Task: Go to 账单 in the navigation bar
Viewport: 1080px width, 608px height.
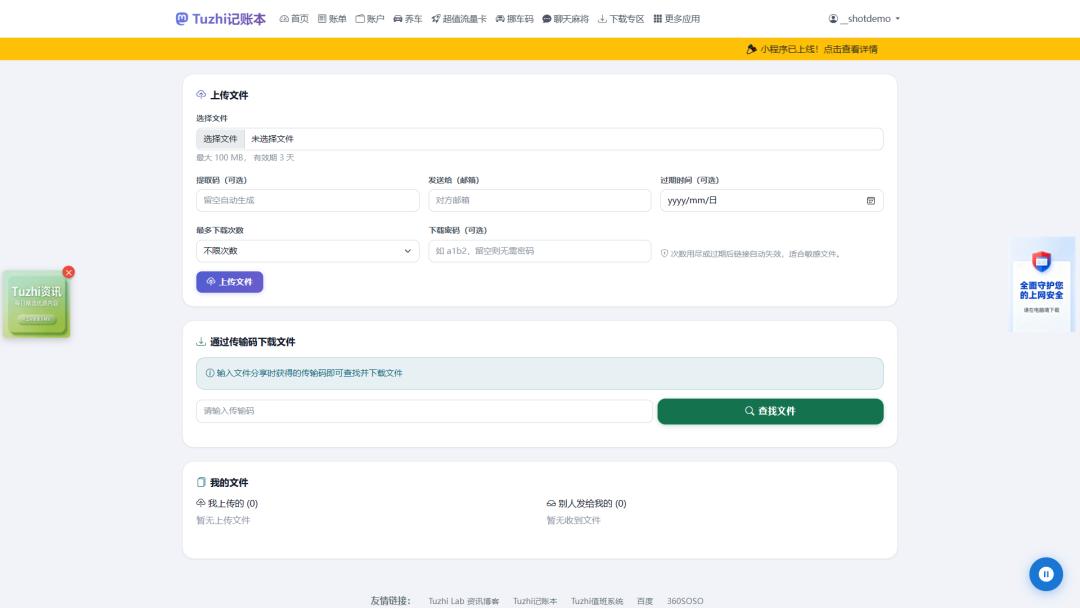Action: (x=332, y=19)
